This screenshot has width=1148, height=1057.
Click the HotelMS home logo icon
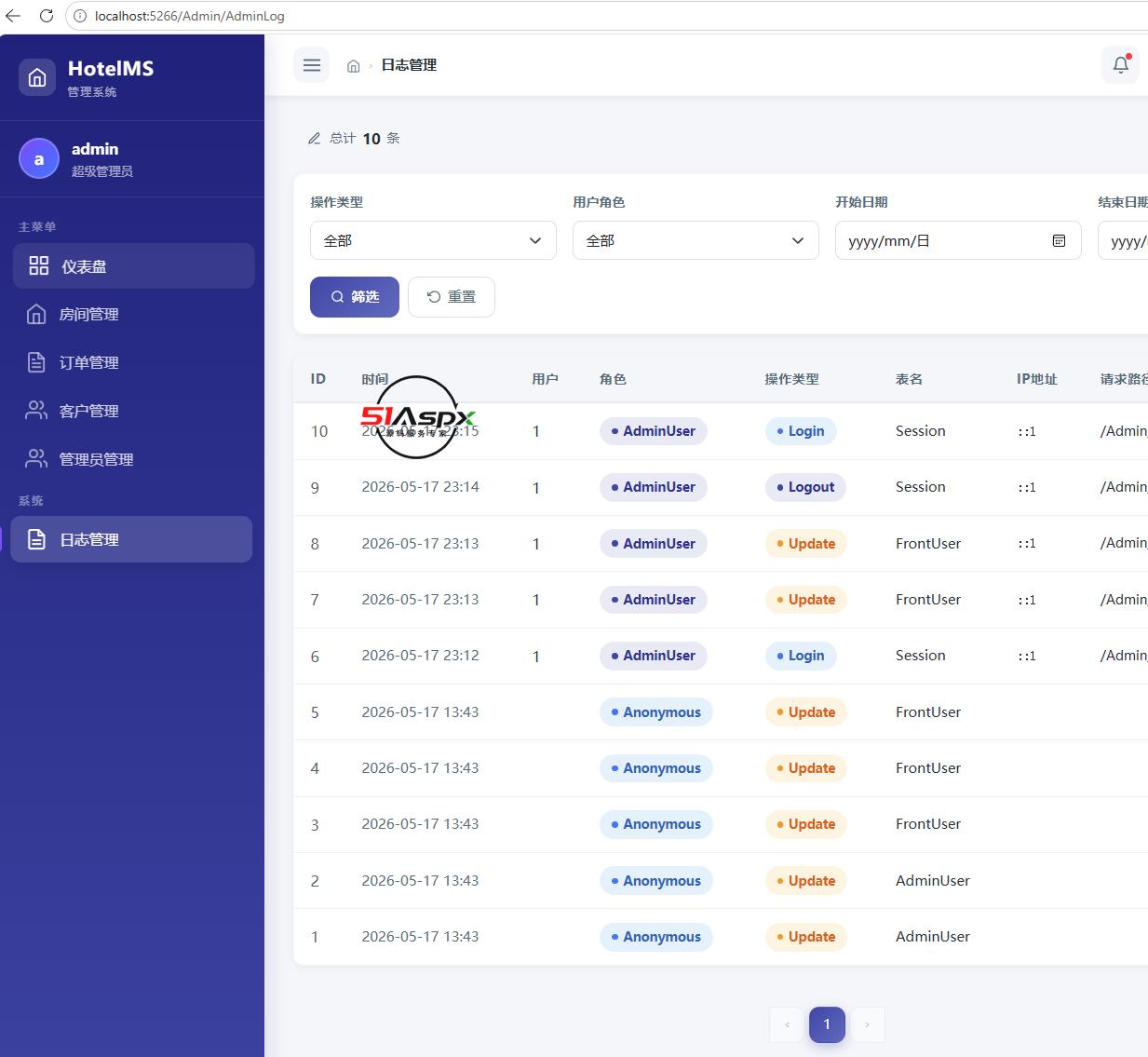[37, 77]
